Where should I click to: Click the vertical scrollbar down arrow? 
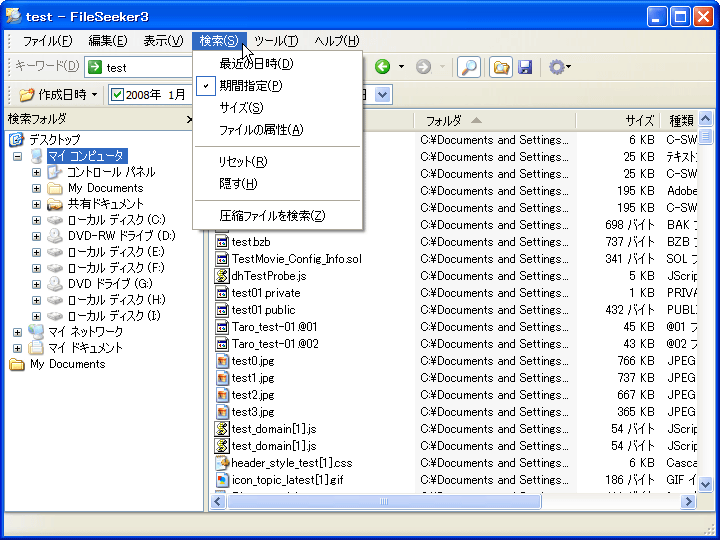click(705, 484)
